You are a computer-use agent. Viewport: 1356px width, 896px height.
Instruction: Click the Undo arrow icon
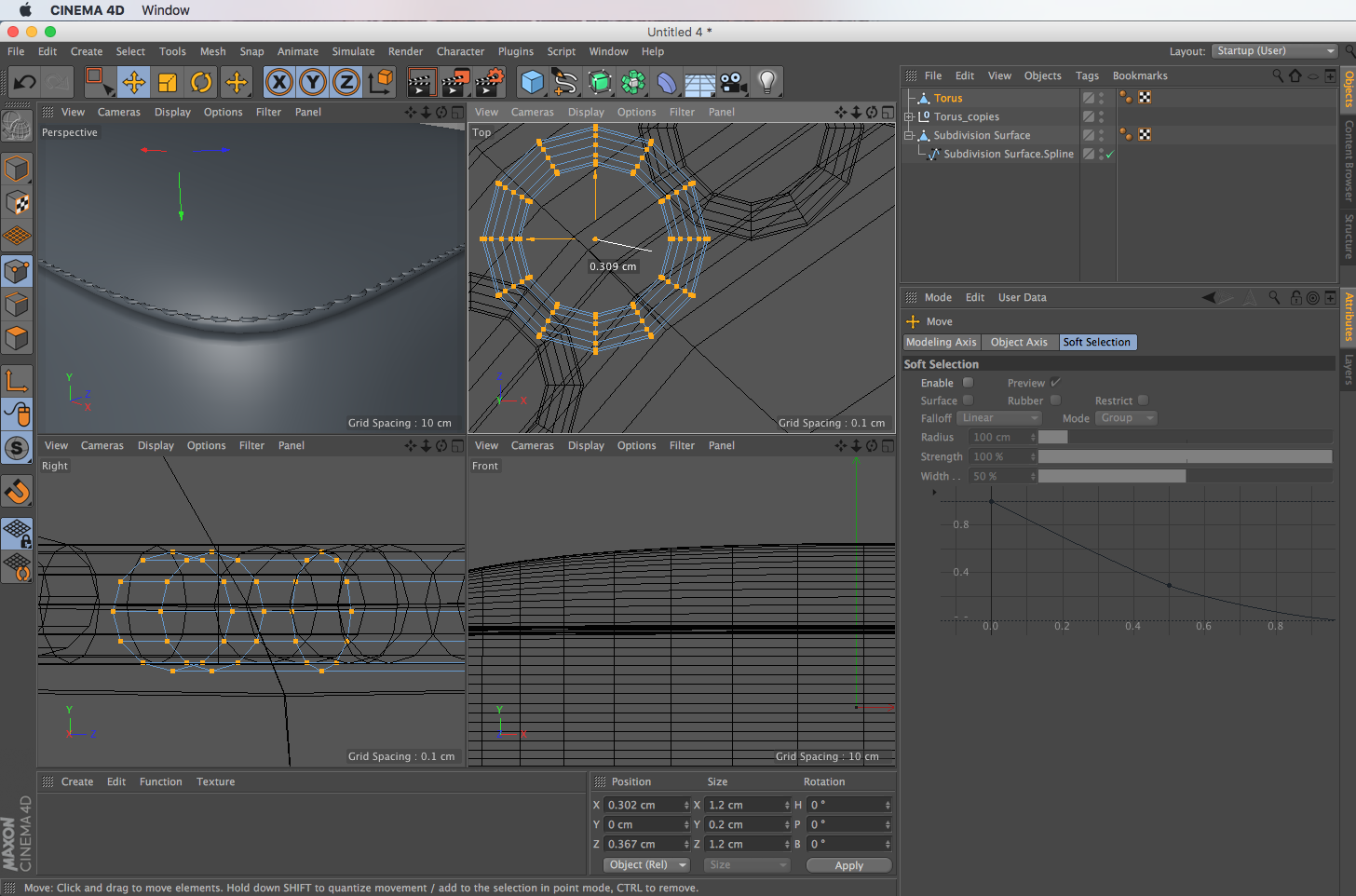click(x=24, y=82)
